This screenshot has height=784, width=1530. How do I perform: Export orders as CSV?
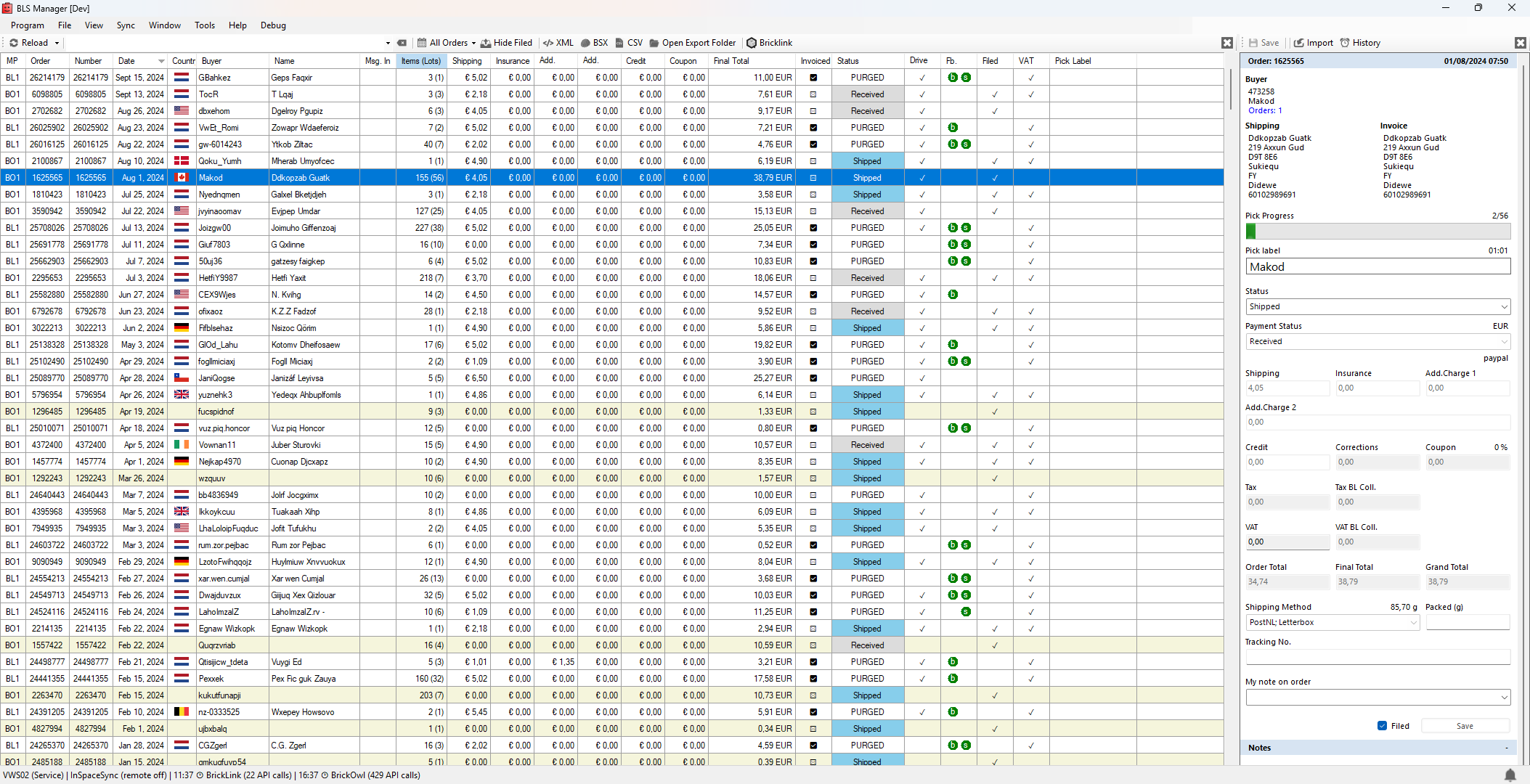coord(629,43)
